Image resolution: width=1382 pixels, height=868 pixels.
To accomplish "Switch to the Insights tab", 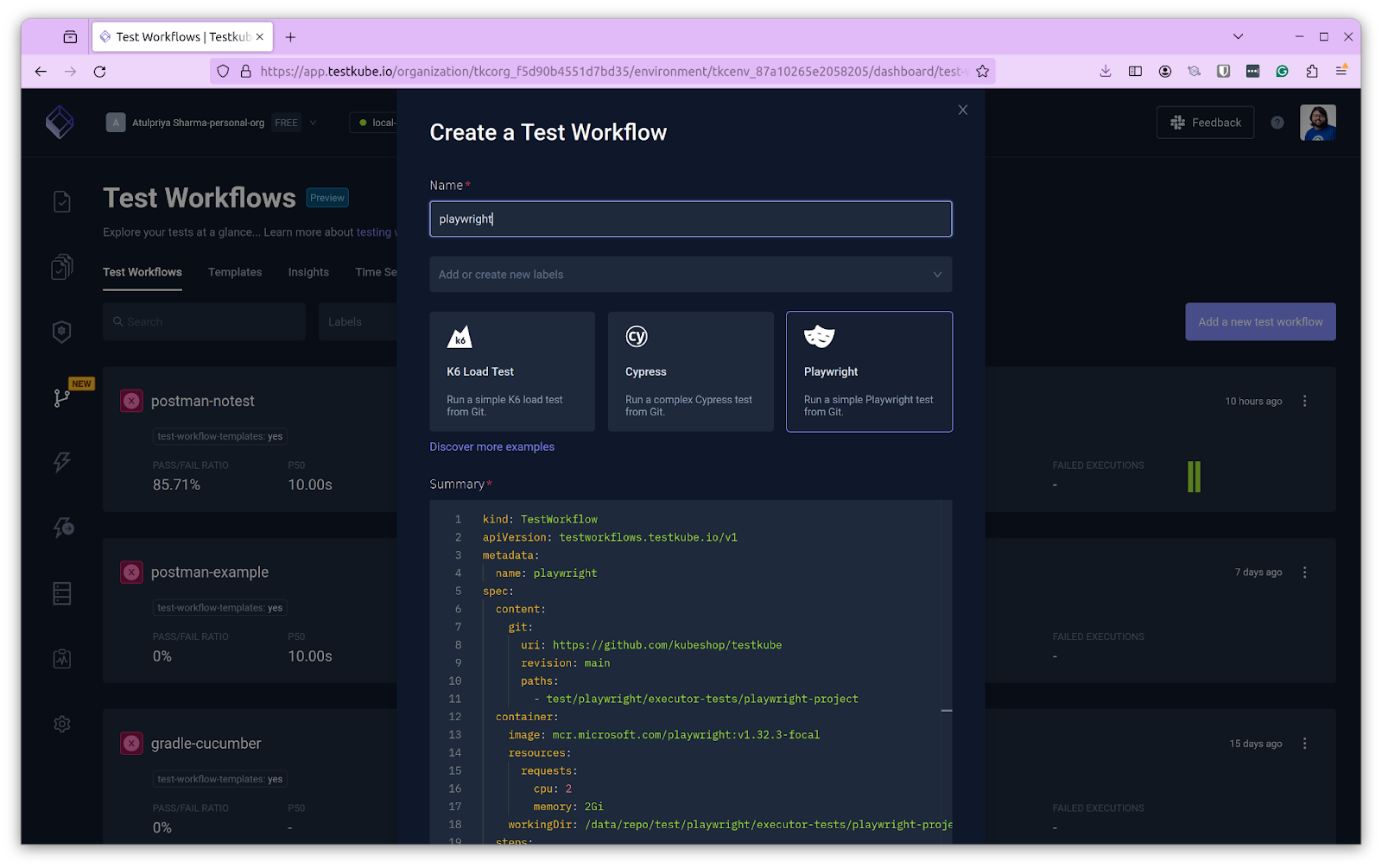I will [x=308, y=272].
